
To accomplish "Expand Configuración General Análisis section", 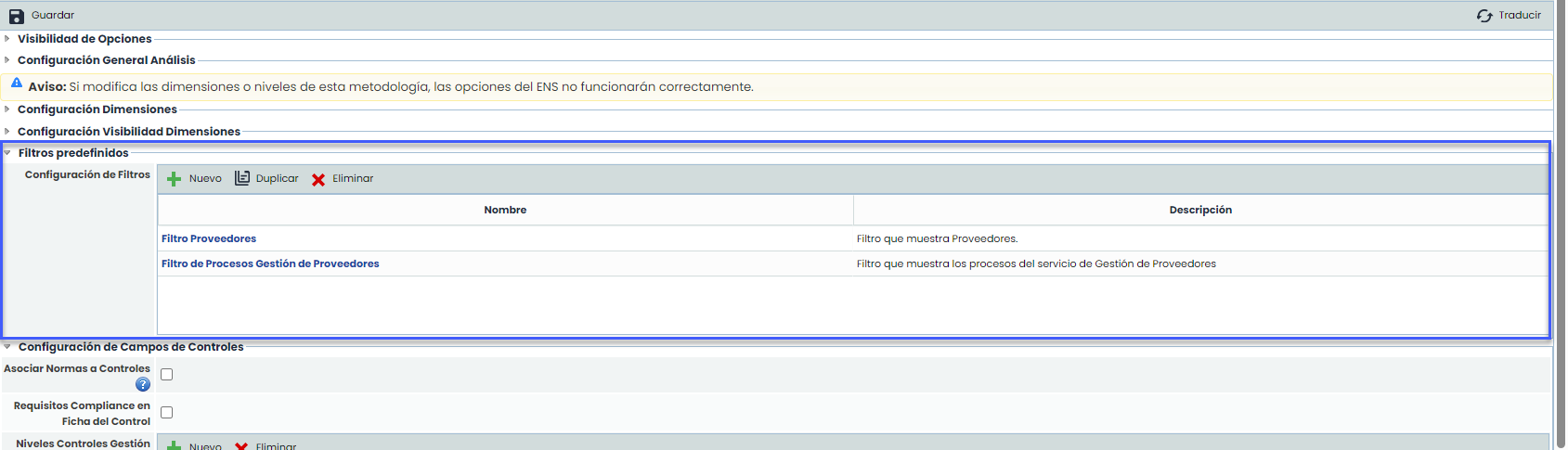I will tap(7, 60).
